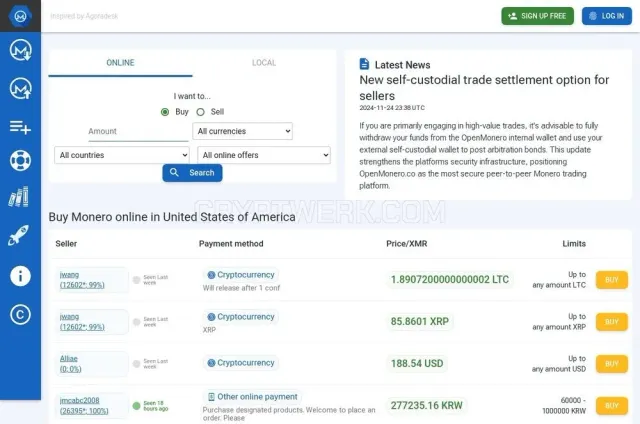Click the 277235.16 KRW price

point(427,406)
